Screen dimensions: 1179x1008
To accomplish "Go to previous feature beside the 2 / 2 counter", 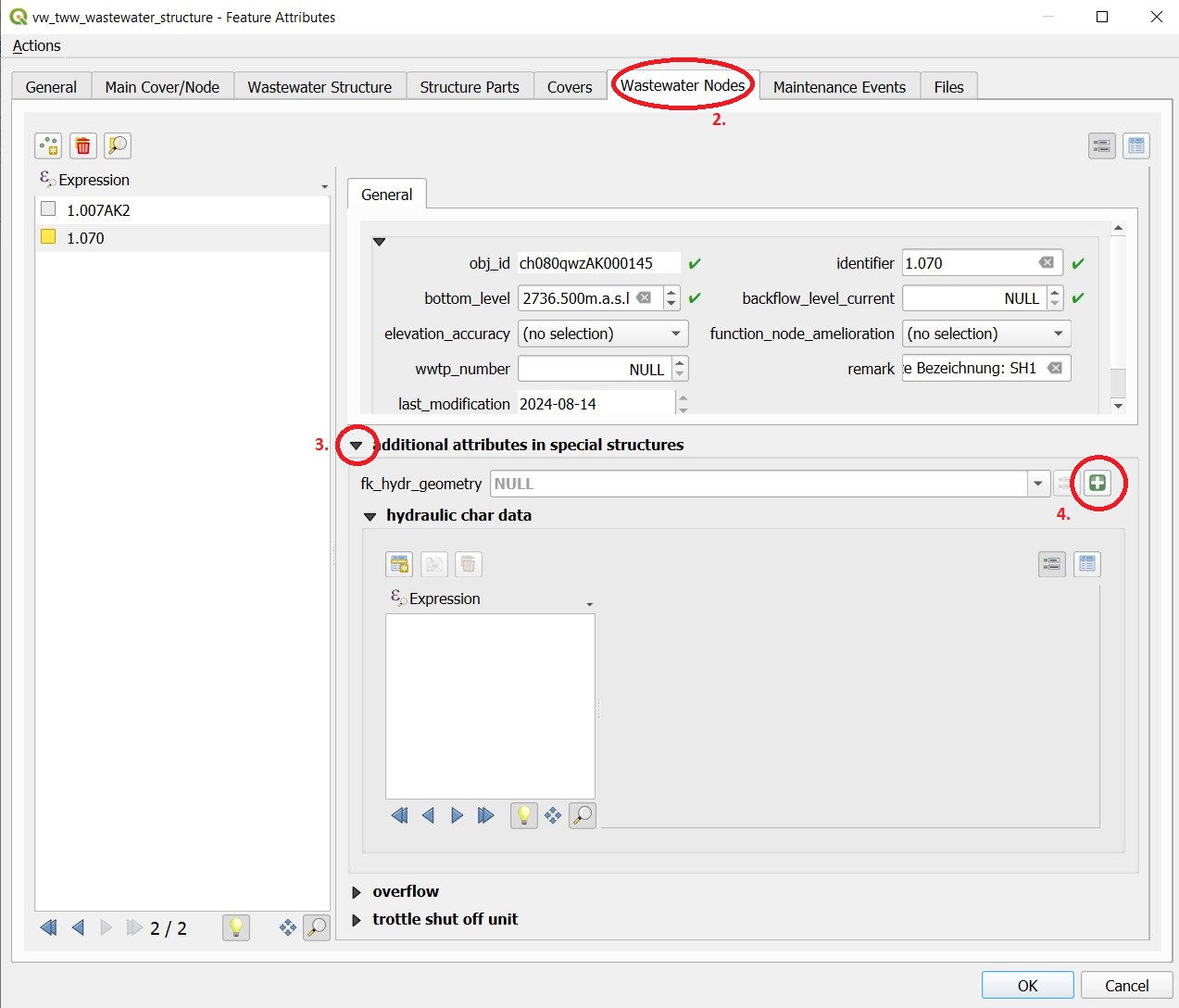I will pyautogui.click(x=78, y=927).
